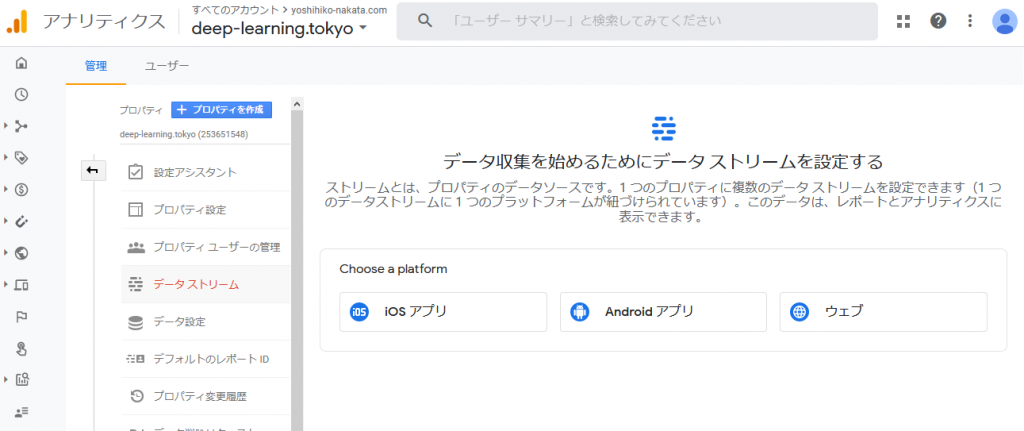Click the すべてのアカウント breadcrumb link
This screenshot has height=431, width=1024.
tap(235, 10)
